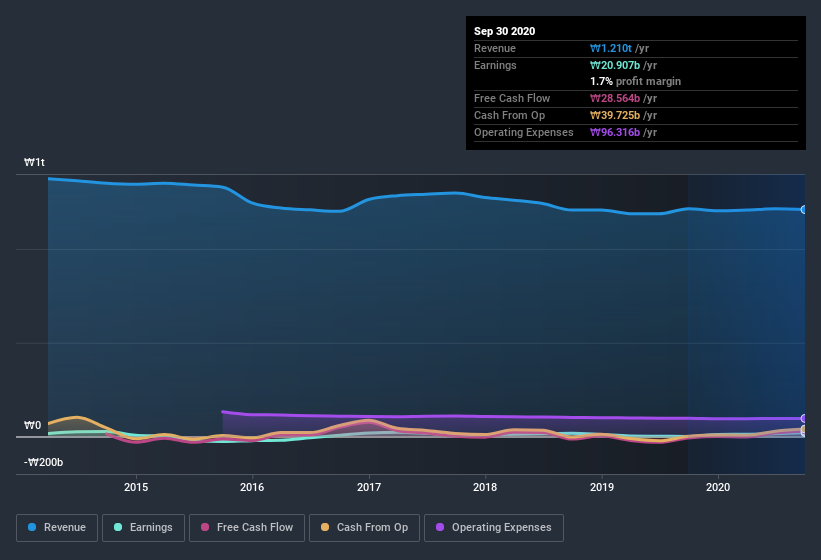Click the pink Free Cash Flow dot
Screen dimensions: 821x560
click(205, 527)
